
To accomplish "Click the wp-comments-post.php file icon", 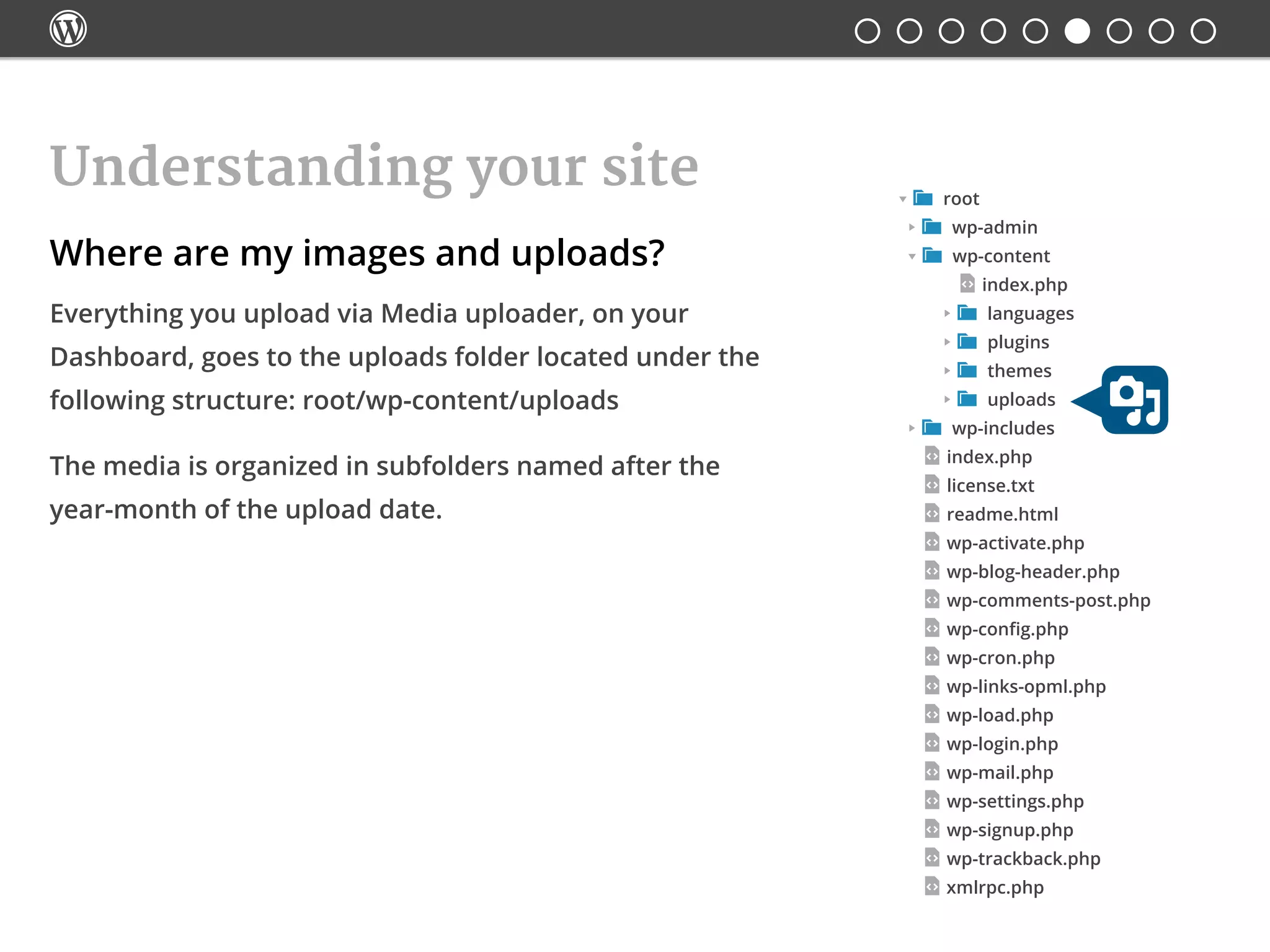I will pos(932,599).
